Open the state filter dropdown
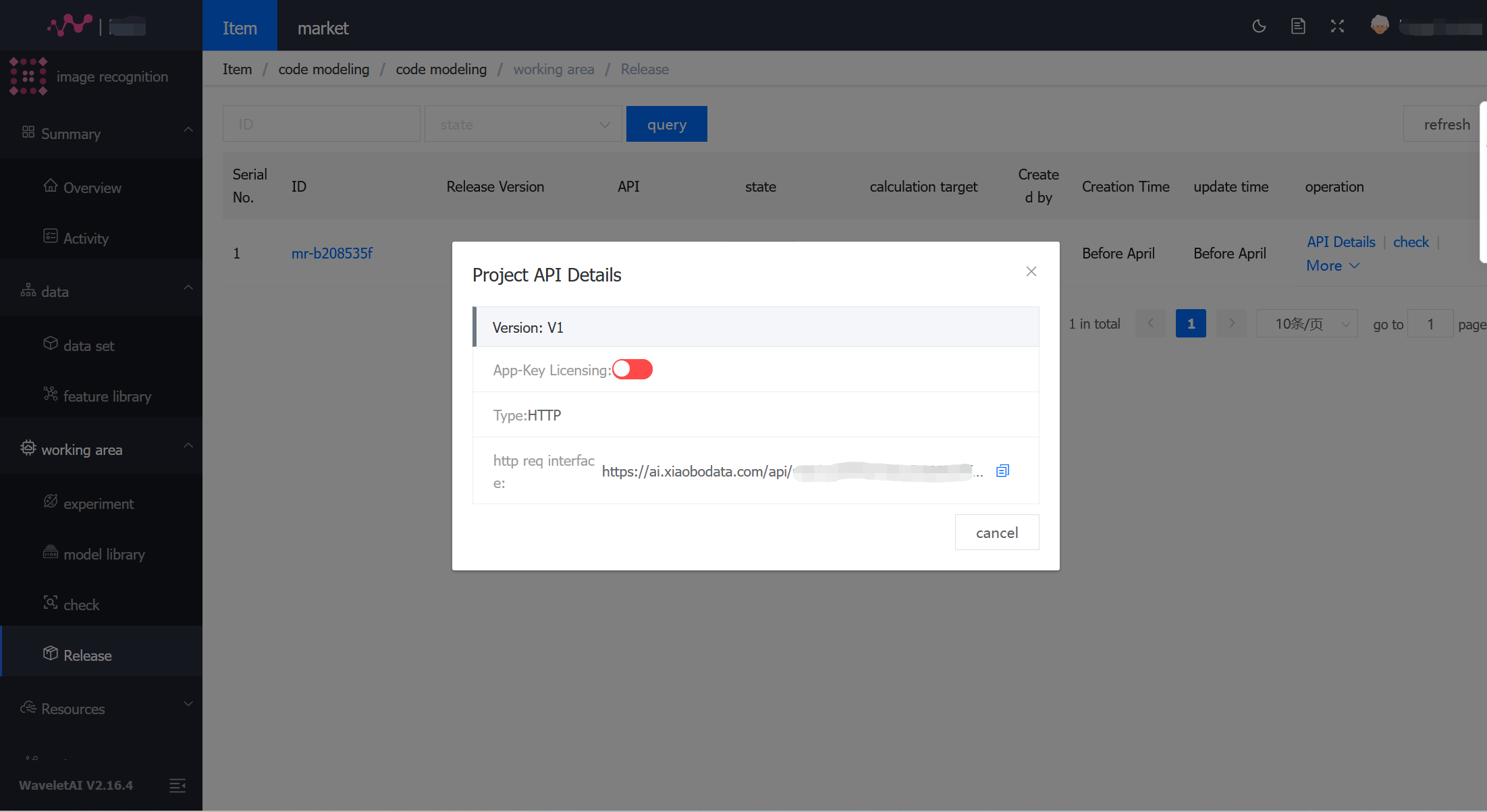This screenshot has width=1487, height=812. 523,124
